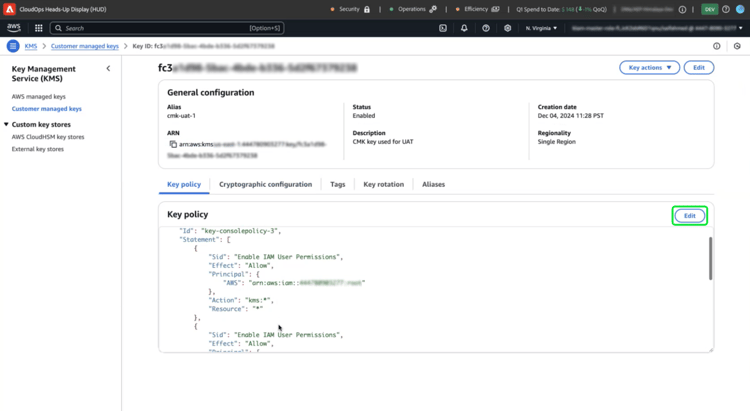Copy the key ARN with copy icon
Screen dimensions: 750x411
pyautogui.click(x=173, y=144)
